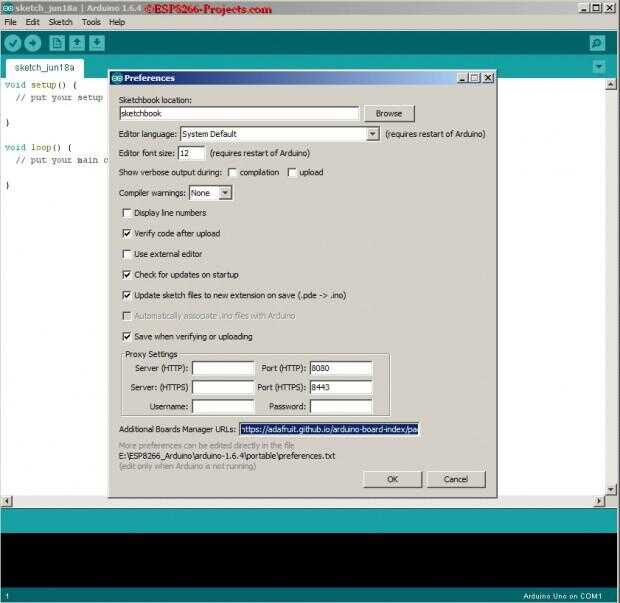
Task: Click the Preferences dialog title icon
Action: pos(117,78)
